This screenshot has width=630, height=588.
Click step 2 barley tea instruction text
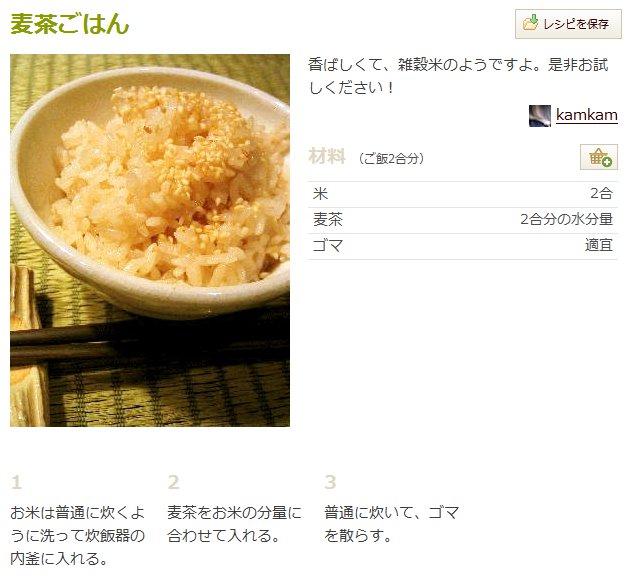point(234,524)
